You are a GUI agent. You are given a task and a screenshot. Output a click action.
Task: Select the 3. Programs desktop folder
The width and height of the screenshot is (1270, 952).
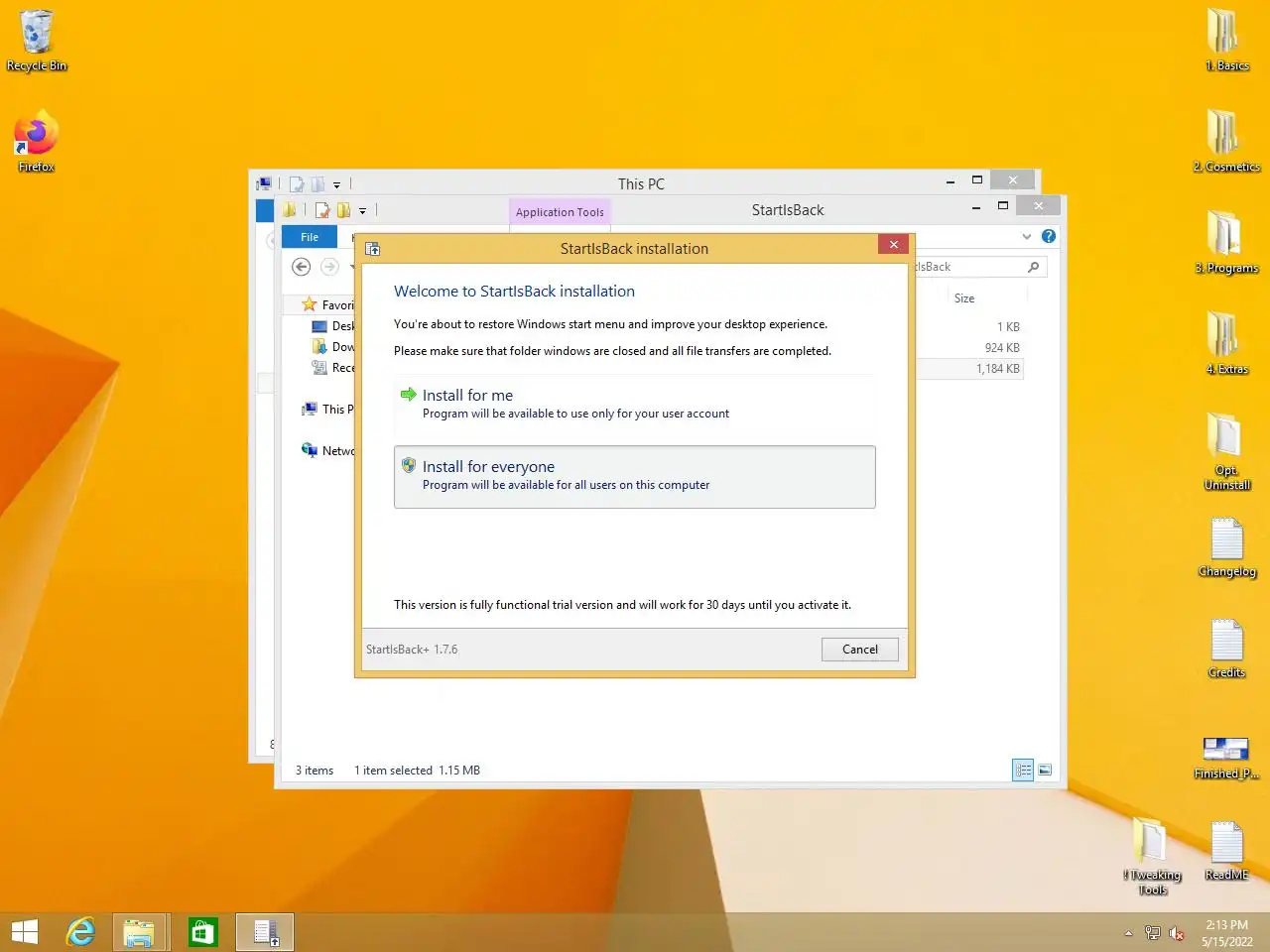tap(1226, 244)
